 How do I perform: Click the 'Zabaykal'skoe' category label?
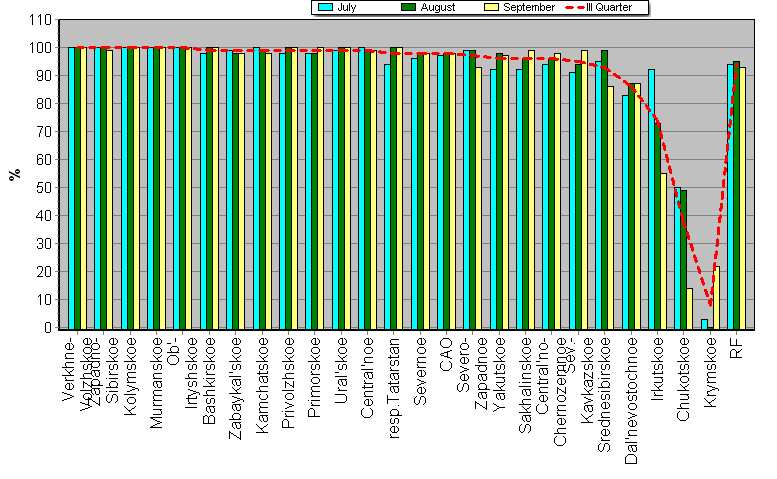pyautogui.click(x=235, y=388)
